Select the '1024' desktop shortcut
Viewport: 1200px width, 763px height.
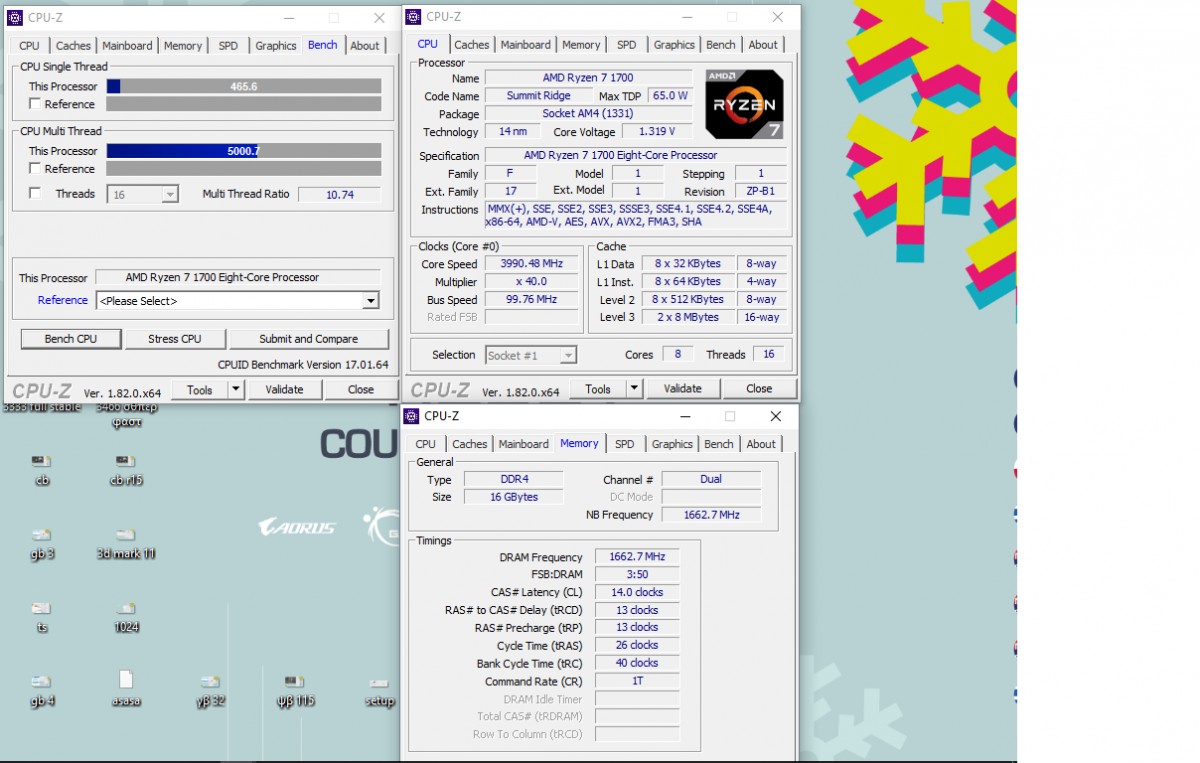(x=126, y=617)
